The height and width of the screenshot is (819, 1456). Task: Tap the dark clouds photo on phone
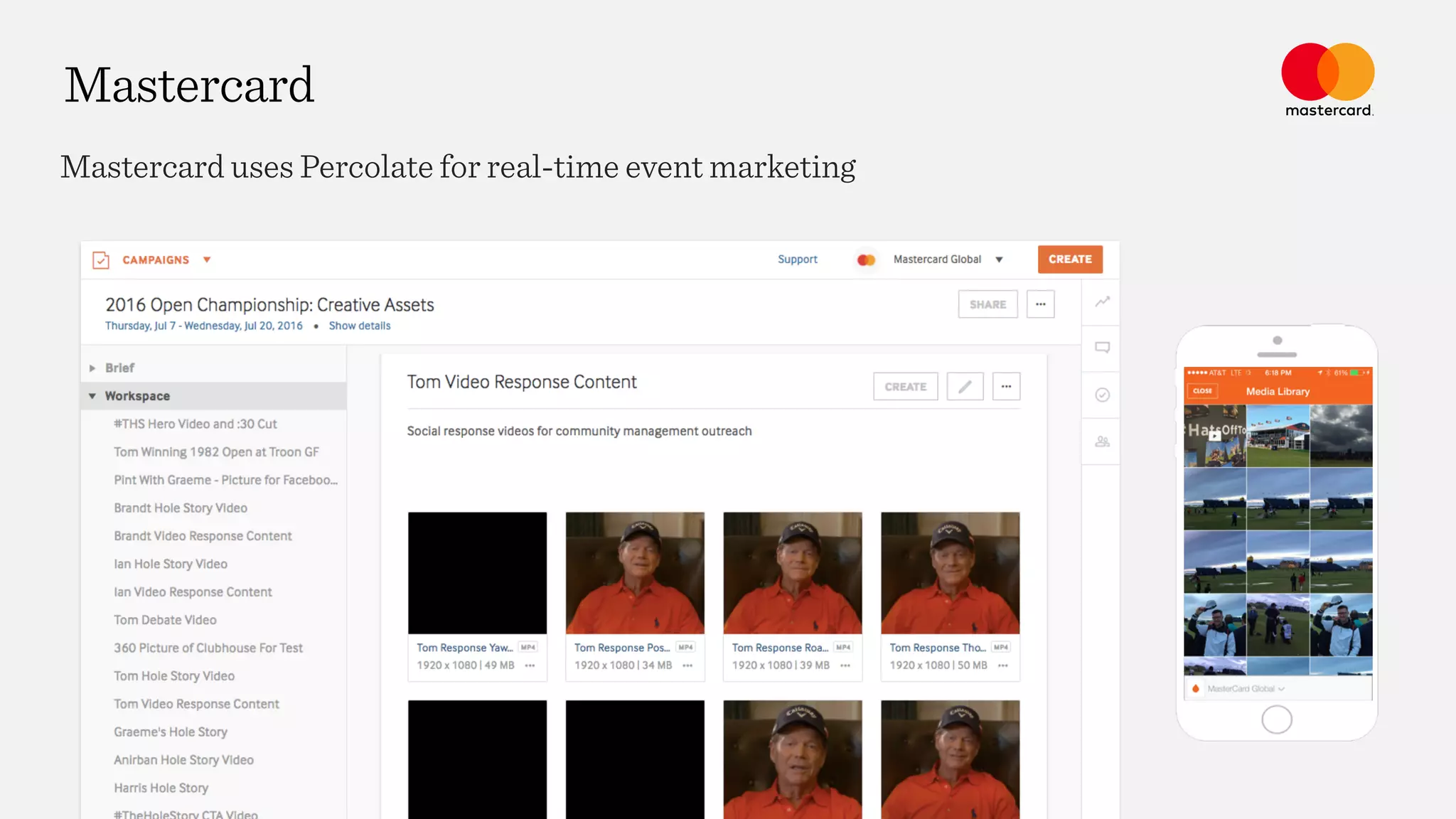pyautogui.click(x=1342, y=436)
